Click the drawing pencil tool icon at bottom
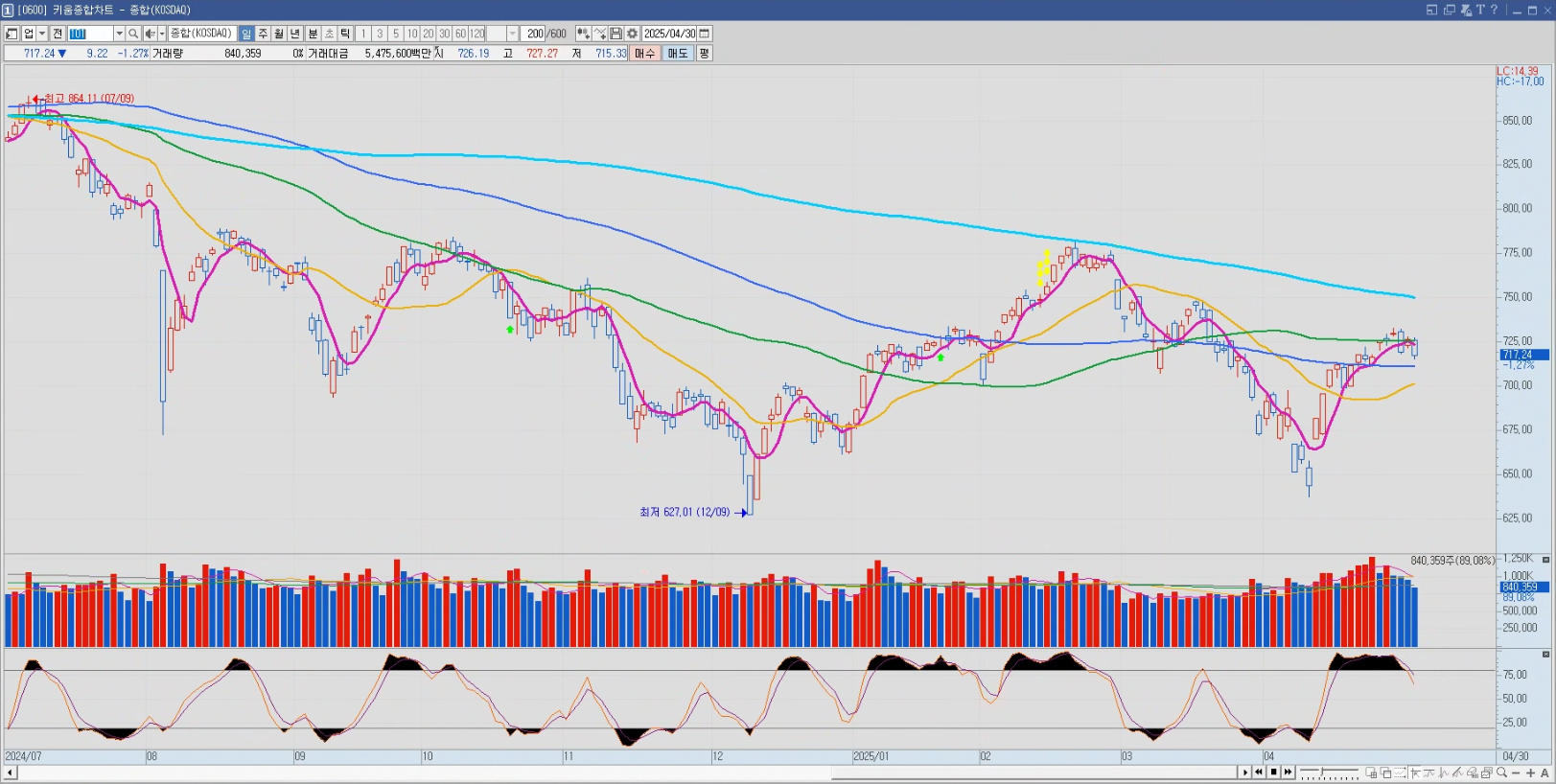1556x784 pixels. [1458, 772]
